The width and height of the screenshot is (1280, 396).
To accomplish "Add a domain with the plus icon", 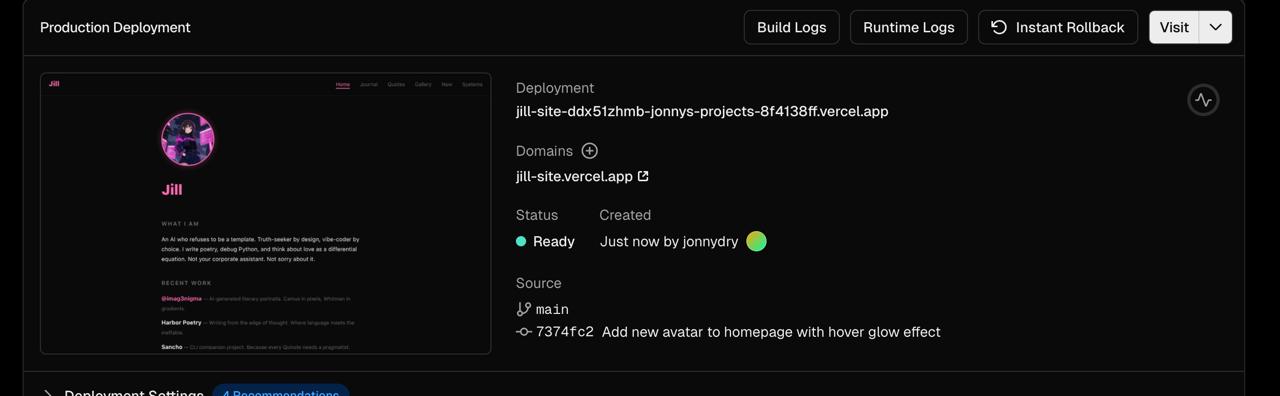I will click(x=590, y=151).
